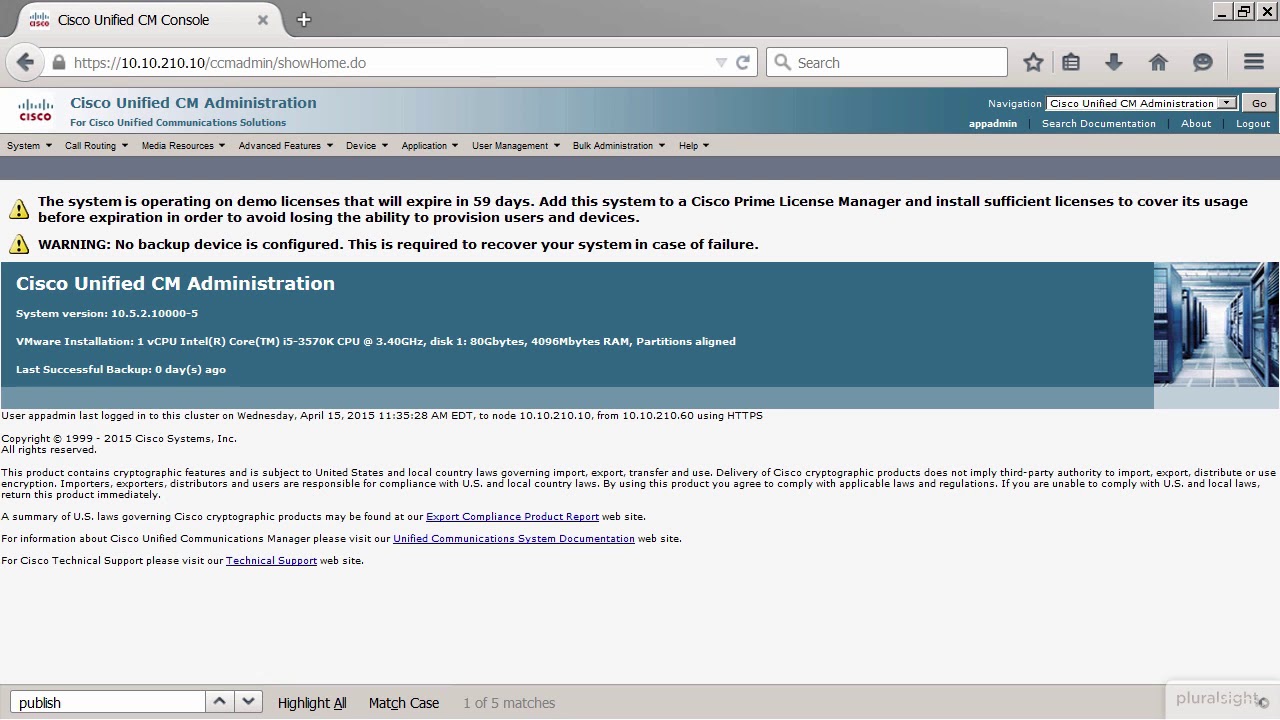Open the downloads arrow icon
This screenshot has height=720, width=1280.
click(x=1114, y=62)
